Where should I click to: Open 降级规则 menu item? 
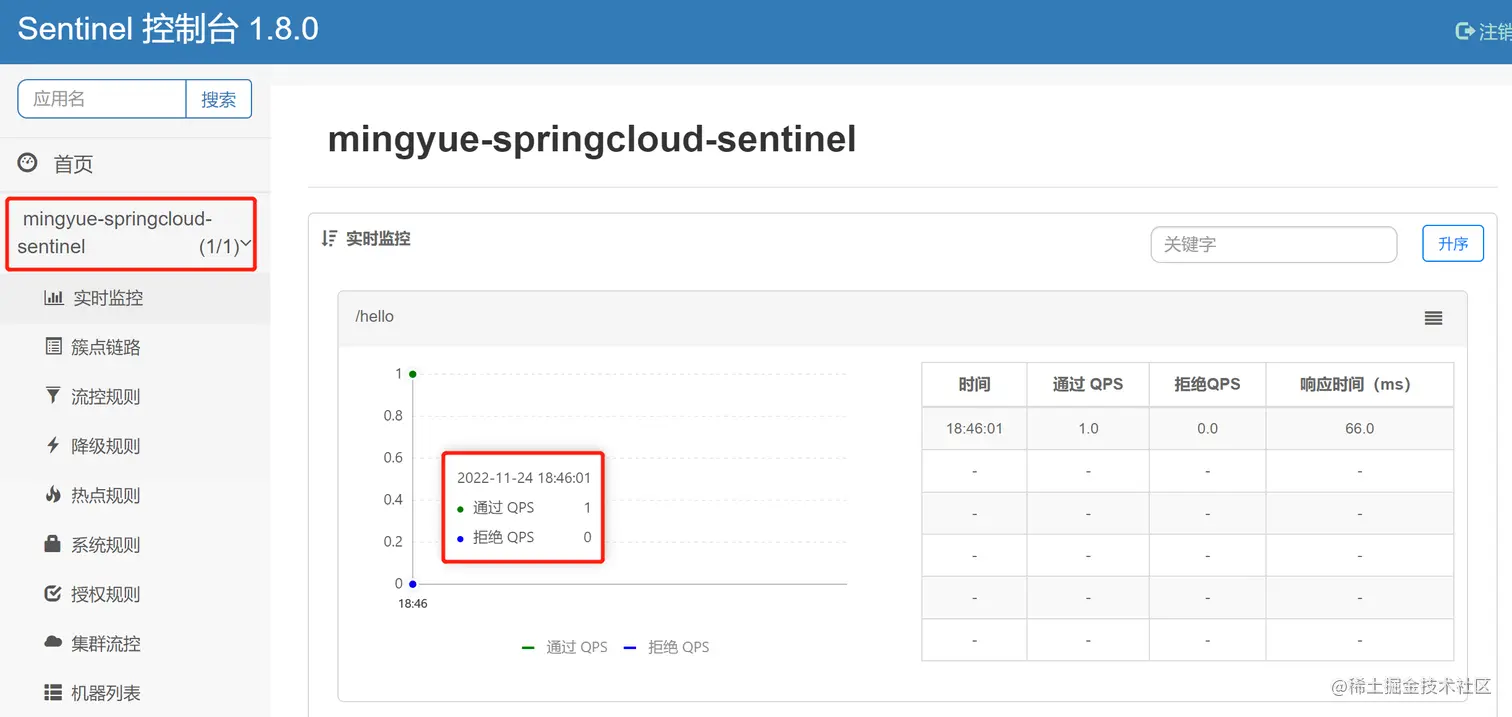[135, 446]
